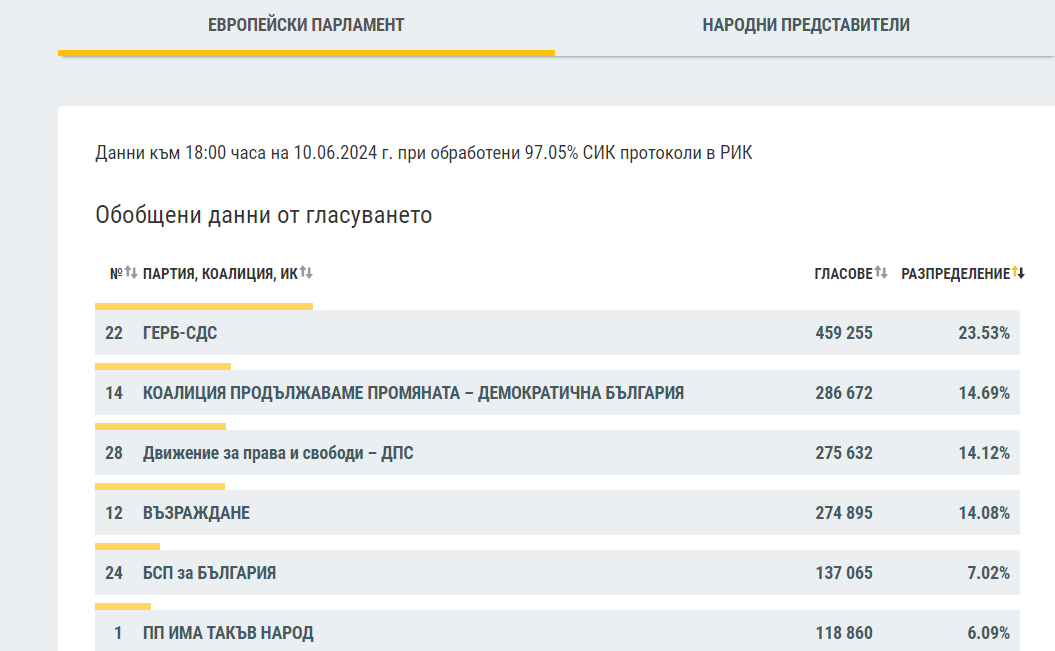This screenshot has height=651, width=1055.
Task: Click КОАЛИЦИЯ ПРОДЪЛЖАВАМЕ ПРОМЯНАТА – ДЕМОКРАТИЧНА БЪЛГАРИЯ
Action: [413, 393]
